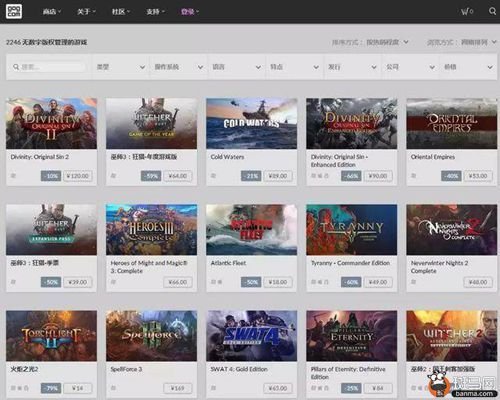
Task: Click the SpellForce 3 ¥169 price
Action: [x=178, y=388]
